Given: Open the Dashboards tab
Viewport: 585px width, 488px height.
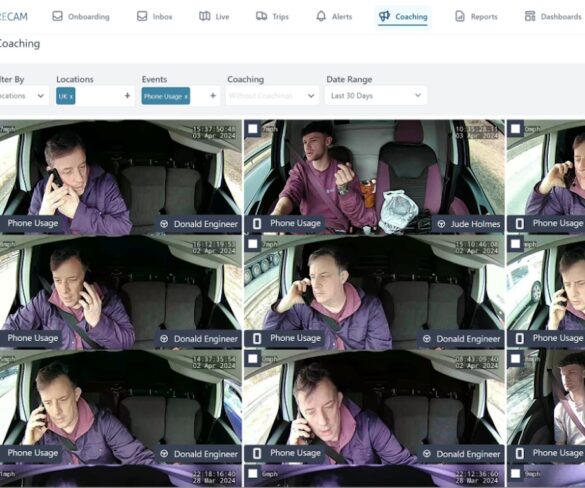Looking at the screenshot, I should 554,16.
